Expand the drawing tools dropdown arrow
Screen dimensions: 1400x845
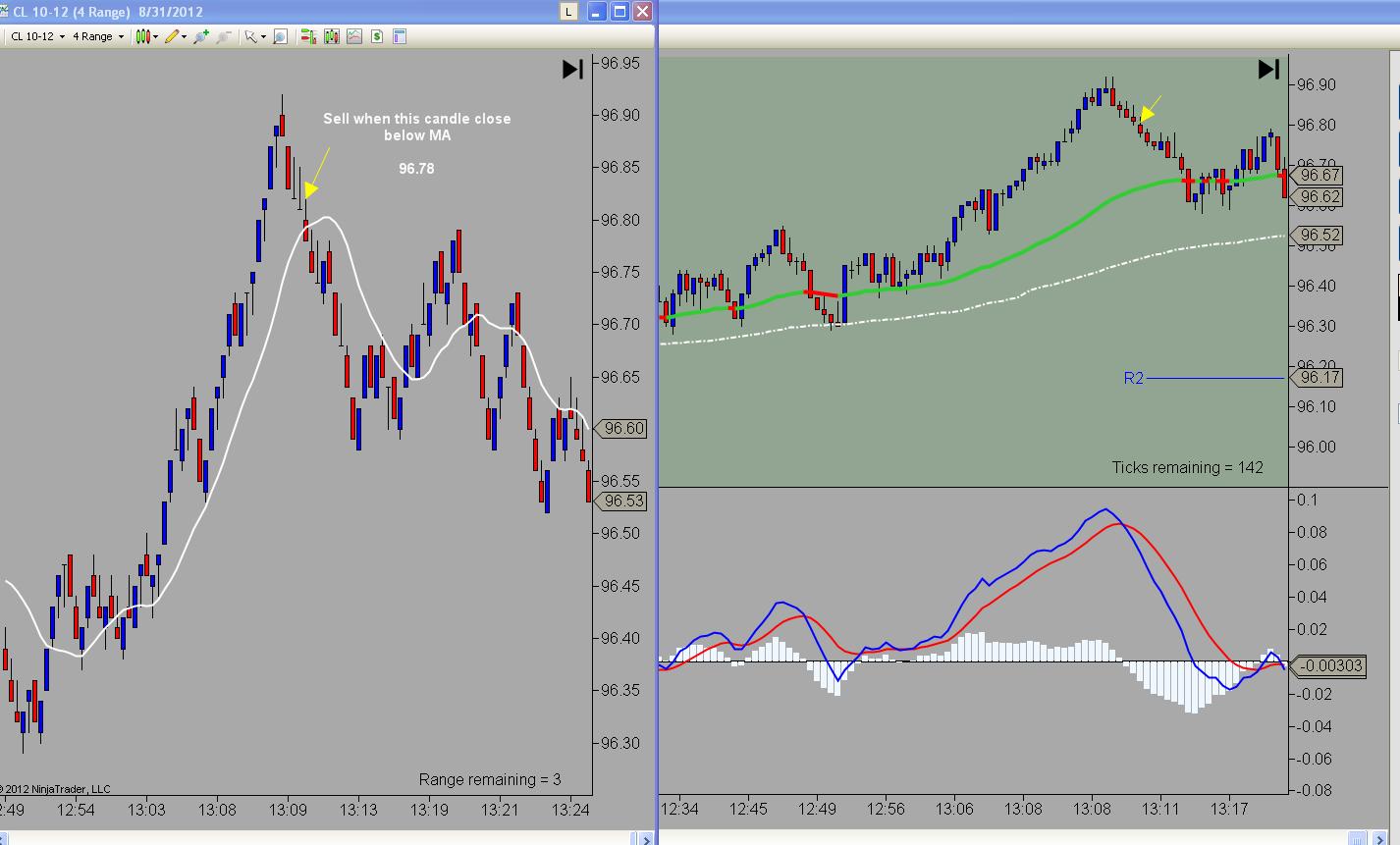tap(185, 37)
